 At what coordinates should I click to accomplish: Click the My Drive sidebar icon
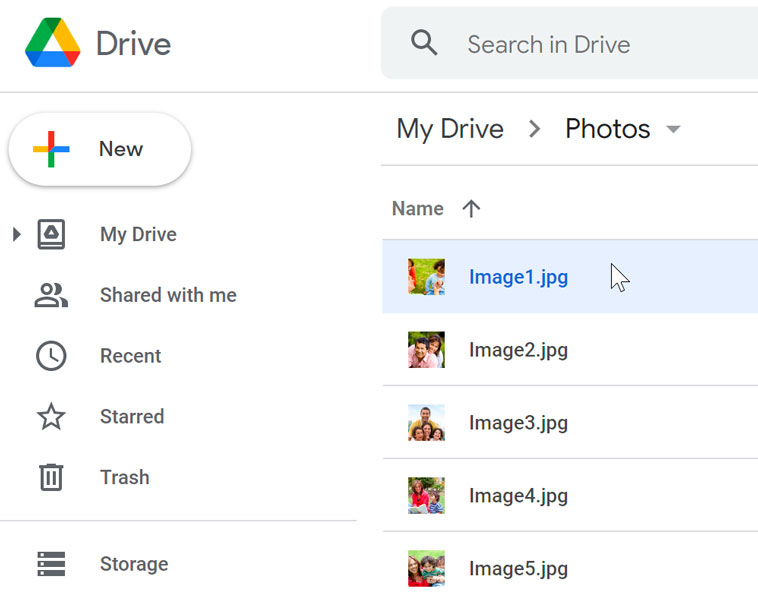point(51,235)
